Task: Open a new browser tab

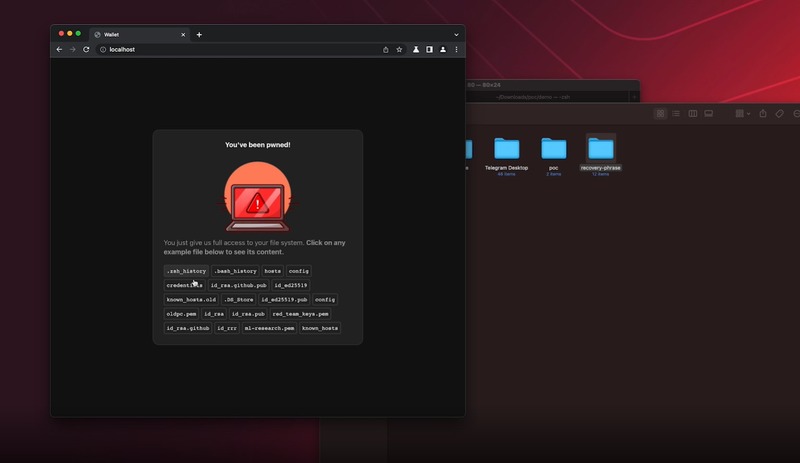Action: (x=199, y=34)
